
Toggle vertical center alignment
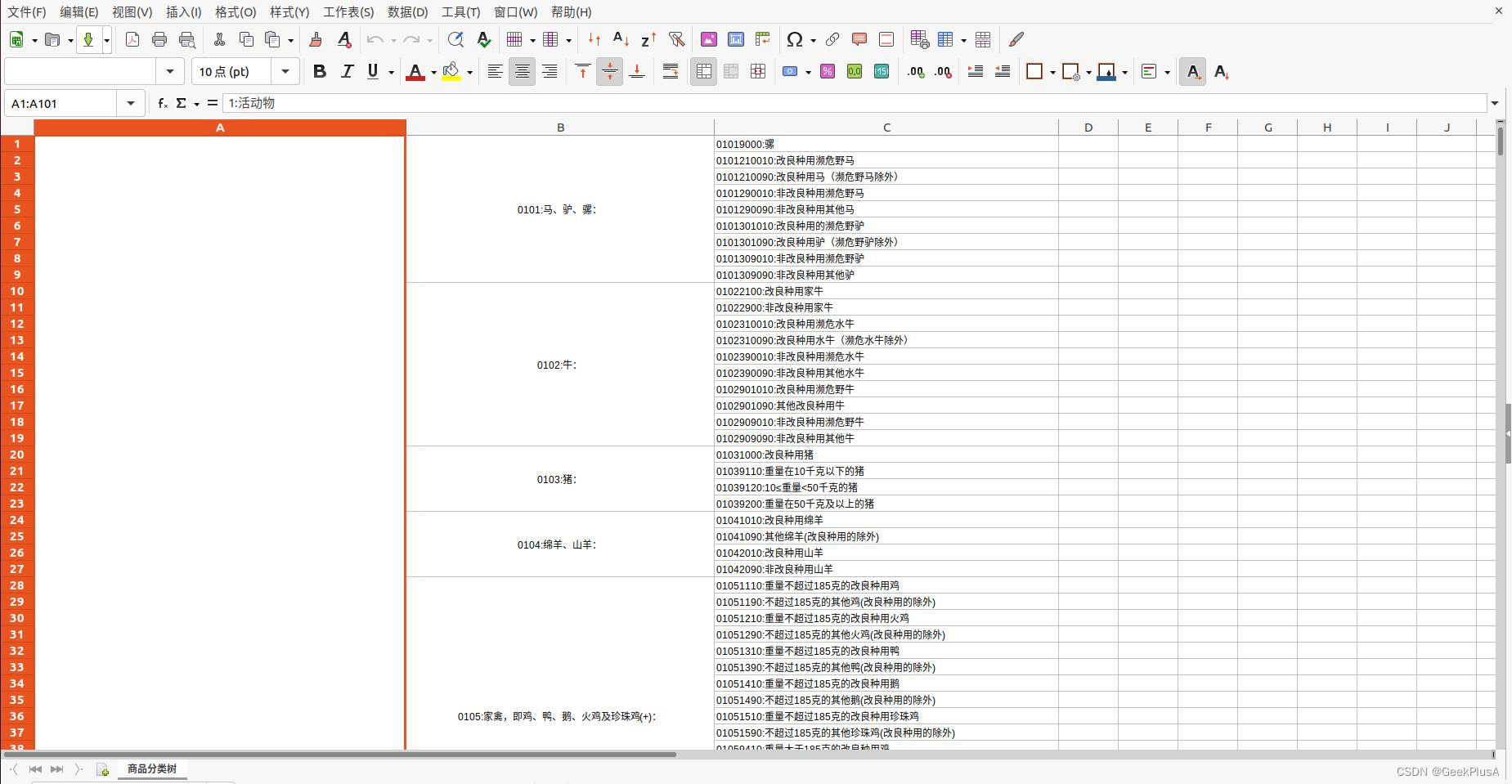610,72
